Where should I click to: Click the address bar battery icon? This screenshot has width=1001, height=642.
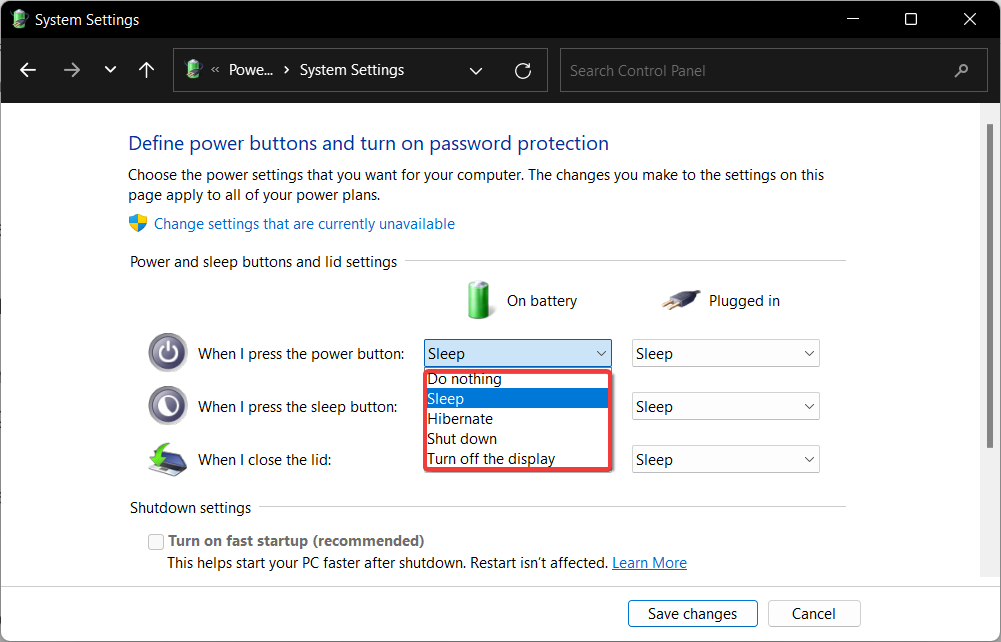tap(193, 69)
